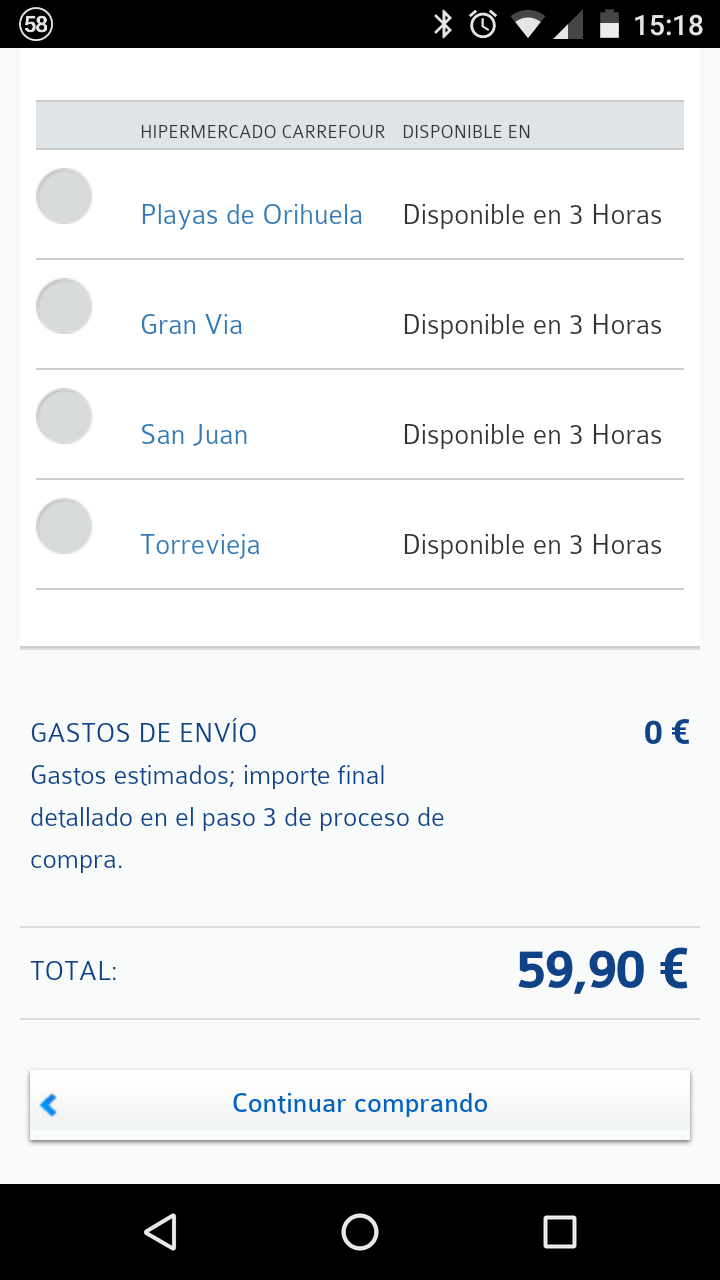Tap the alarm clock status icon
720x1280 pixels.
pos(483,24)
